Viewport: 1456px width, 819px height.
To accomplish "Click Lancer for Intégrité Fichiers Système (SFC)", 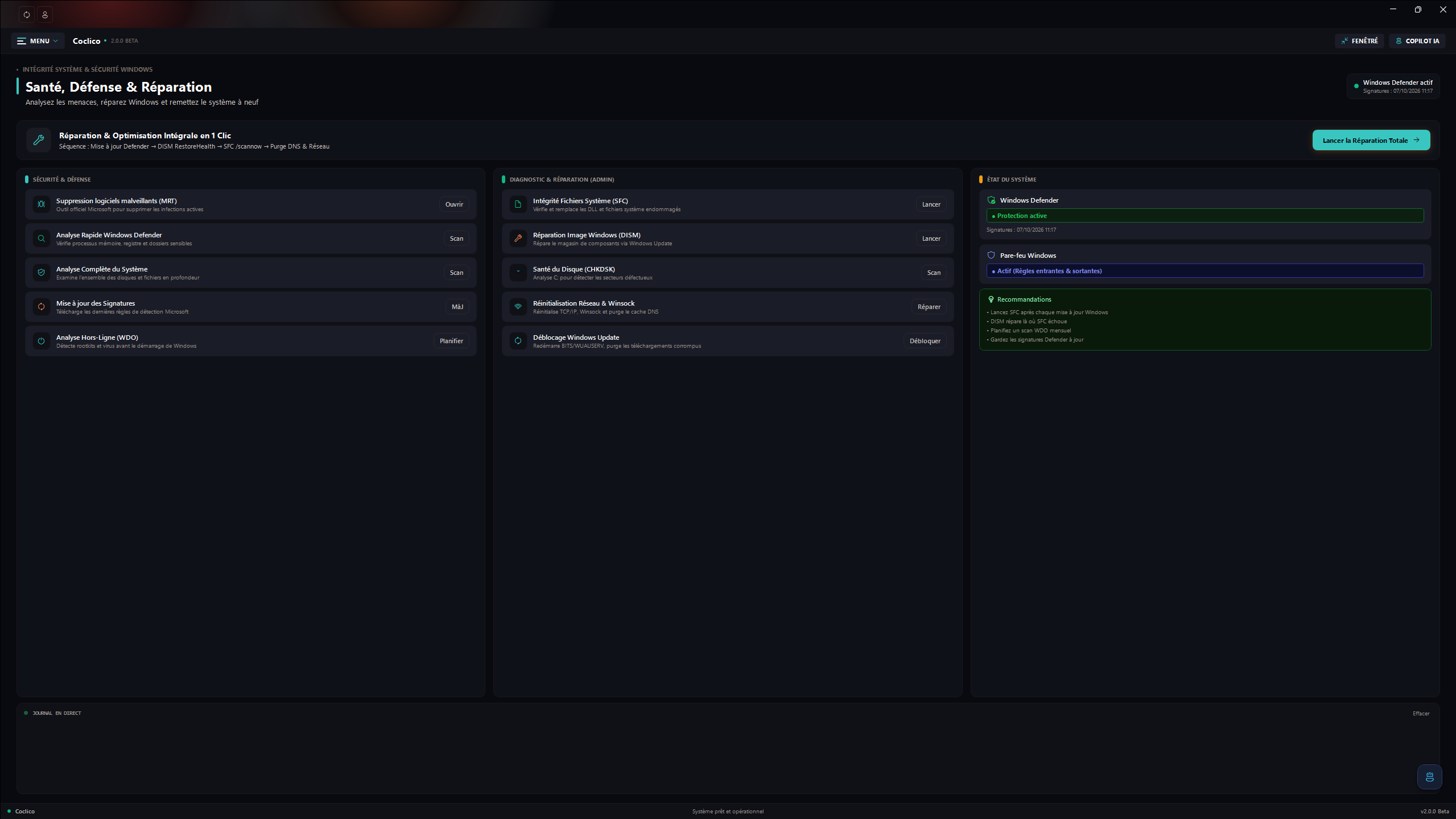I will coord(931,204).
